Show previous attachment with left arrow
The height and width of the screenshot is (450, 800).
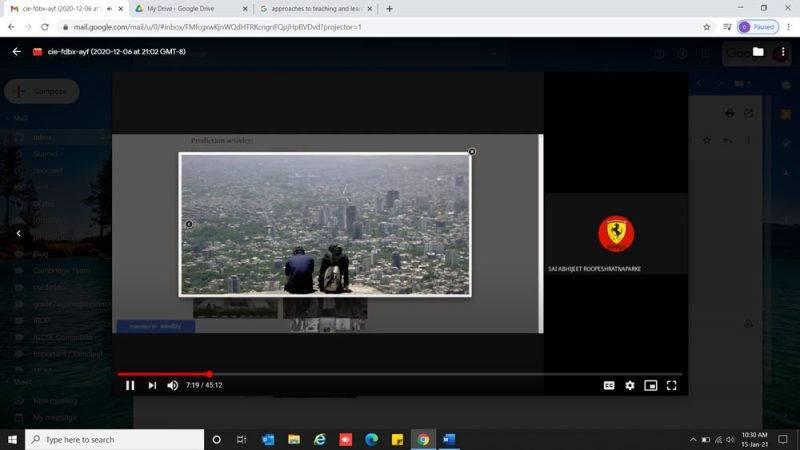coord(18,233)
